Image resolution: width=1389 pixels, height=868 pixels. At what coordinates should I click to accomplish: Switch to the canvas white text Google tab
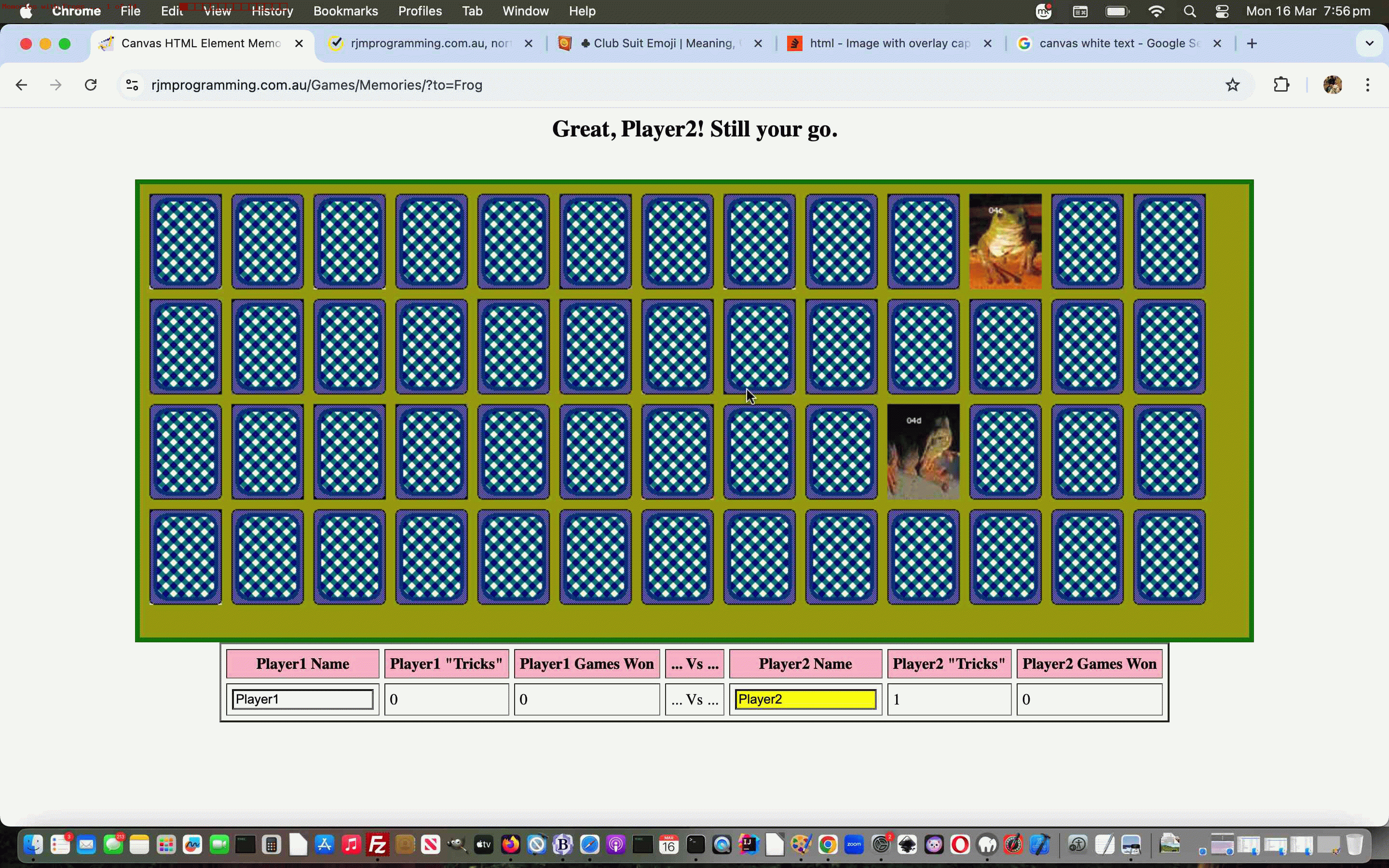1114,43
